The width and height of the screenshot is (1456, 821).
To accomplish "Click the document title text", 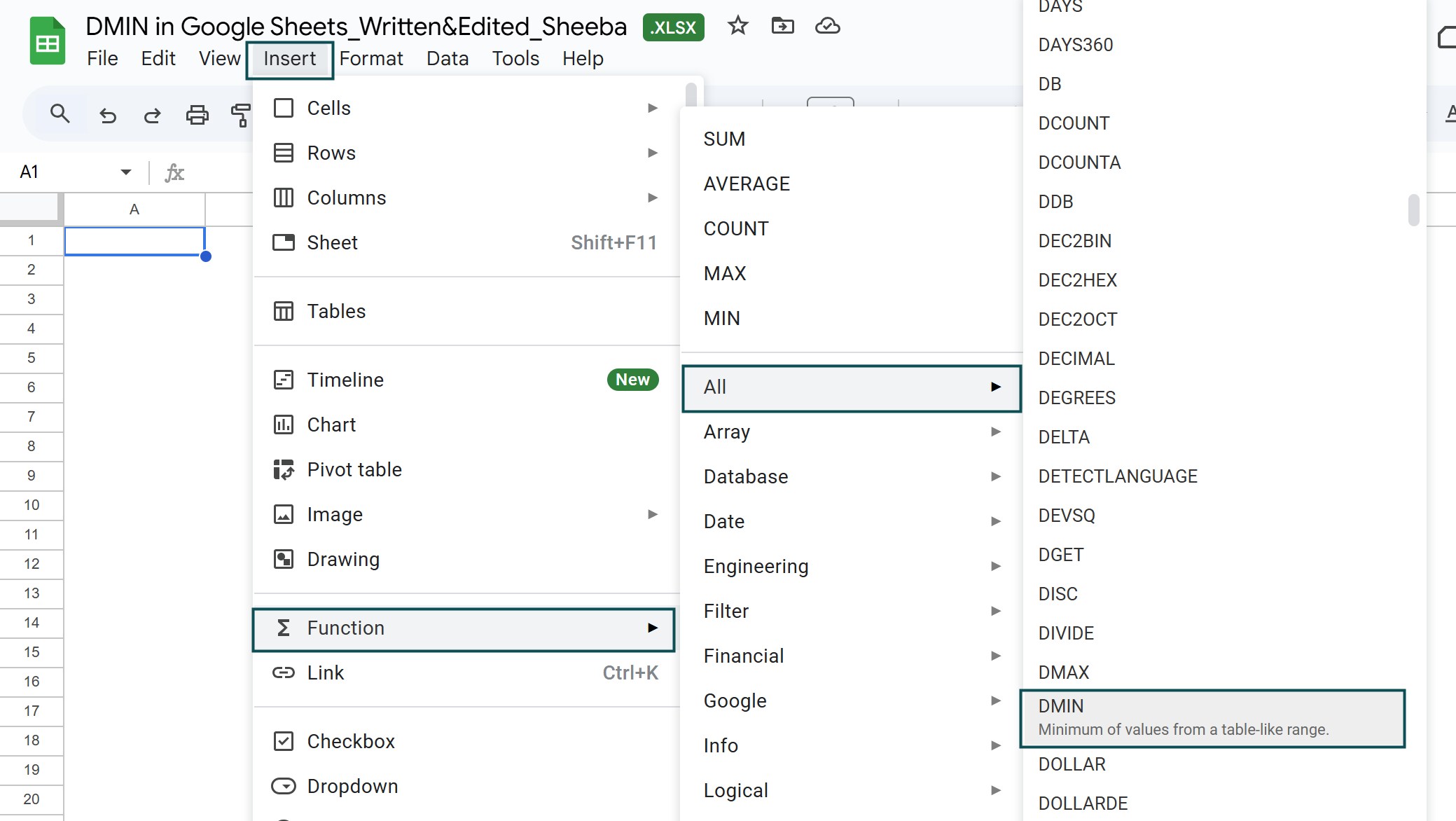I will 356,27.
